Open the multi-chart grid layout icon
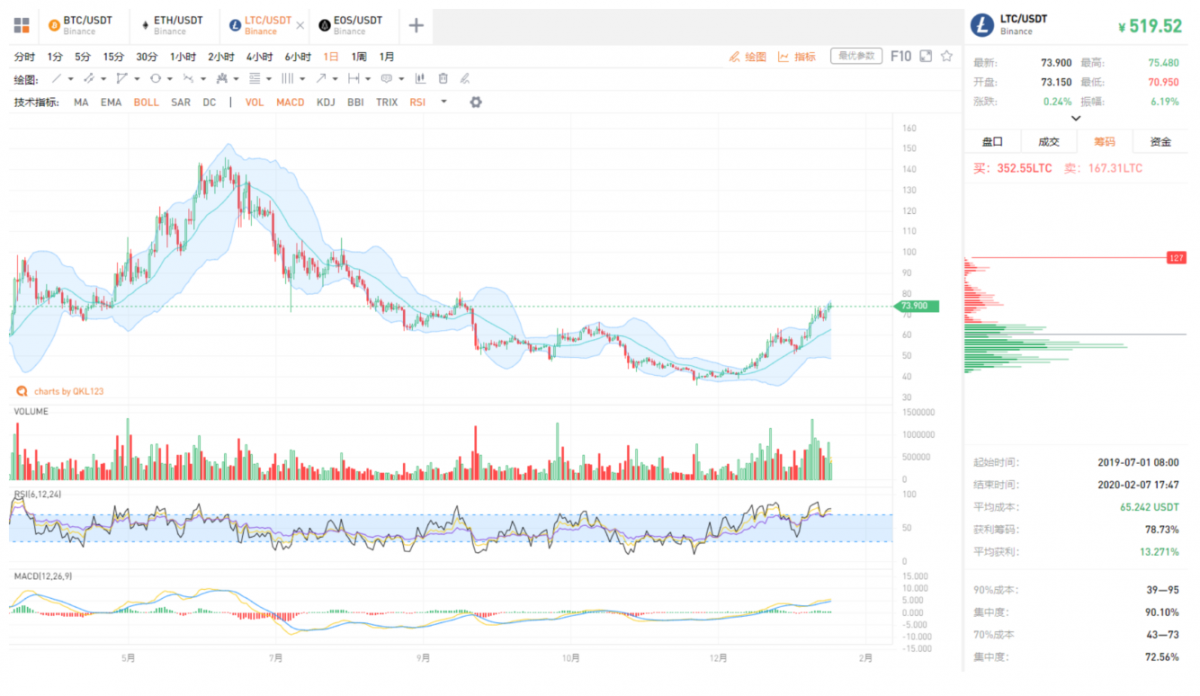This screenshot has height=696, width=1200. [22, 24]
